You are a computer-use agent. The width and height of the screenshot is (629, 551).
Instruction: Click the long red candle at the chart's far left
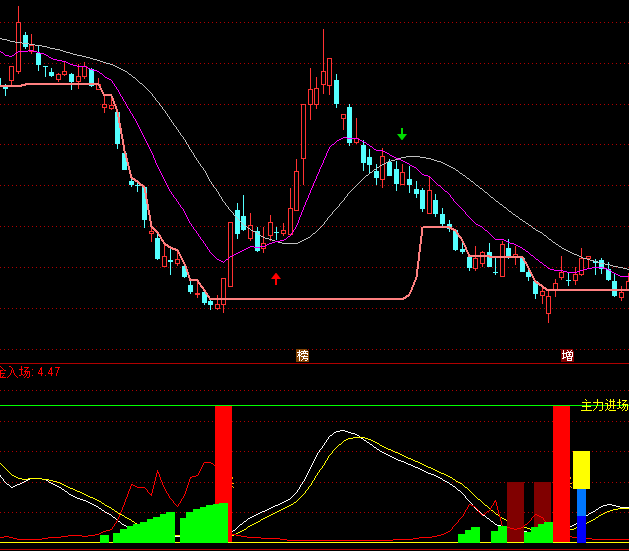tap(18, 52)
